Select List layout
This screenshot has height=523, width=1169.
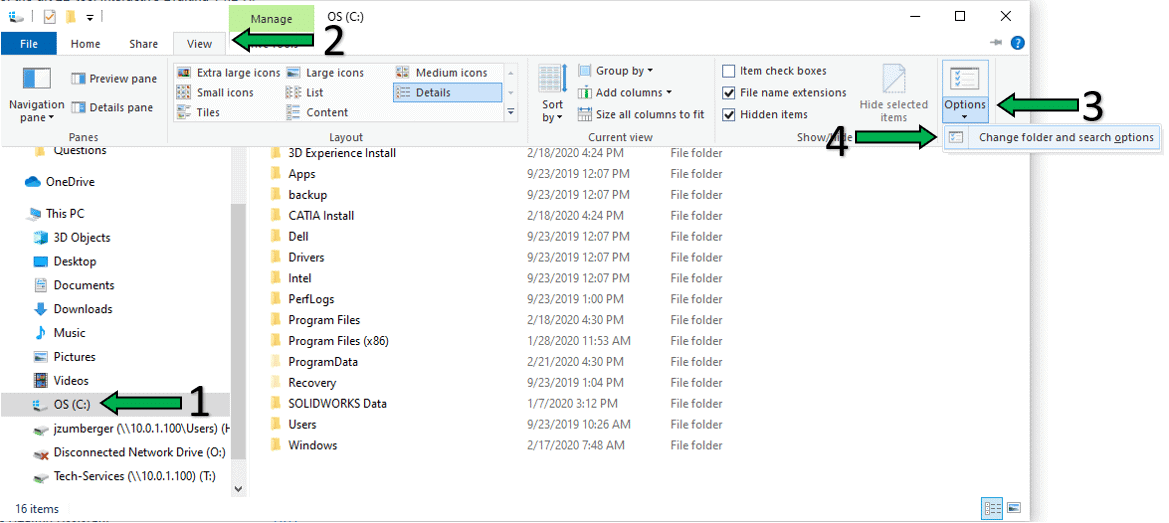click(x=305, y=92)
